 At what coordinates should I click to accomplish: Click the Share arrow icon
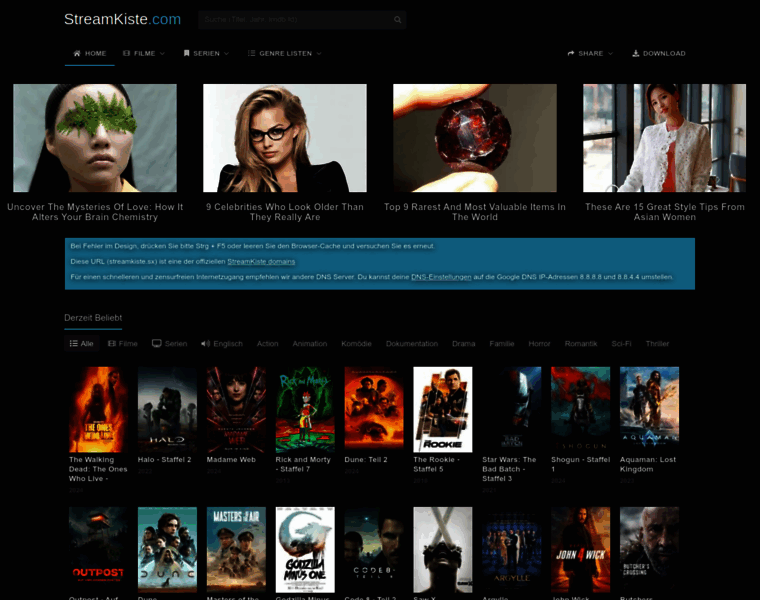tap(571, 53)
